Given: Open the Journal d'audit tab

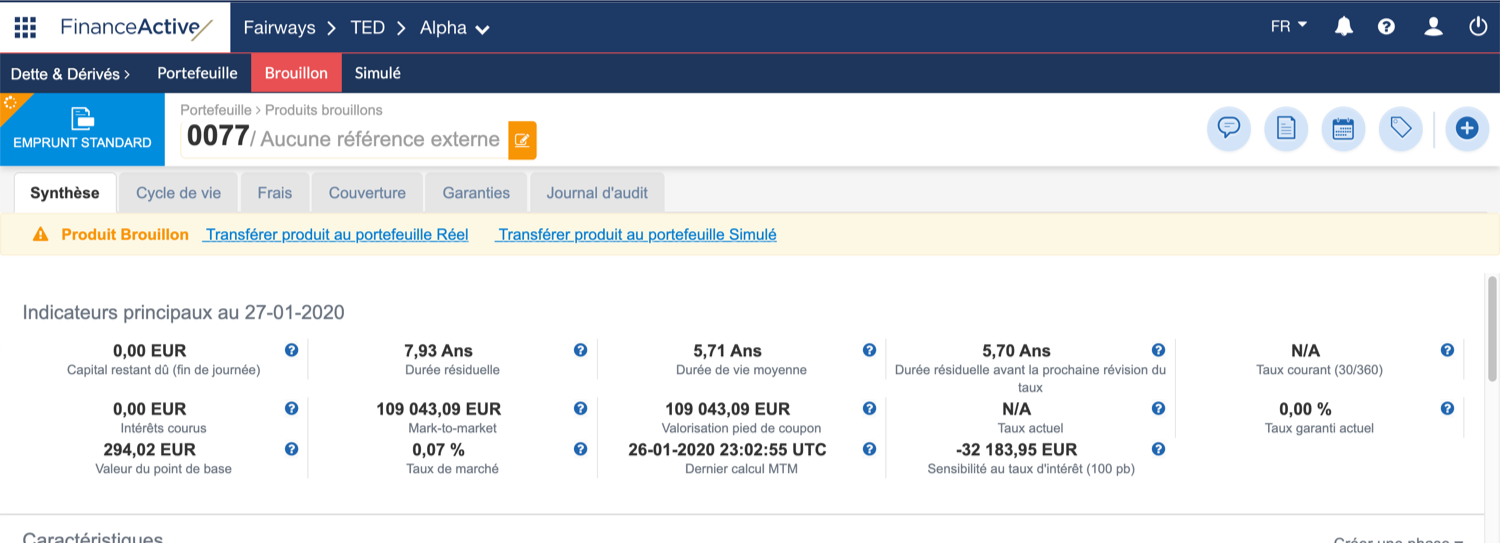Looking at the screenshot, I should click(x=597, y=193).
